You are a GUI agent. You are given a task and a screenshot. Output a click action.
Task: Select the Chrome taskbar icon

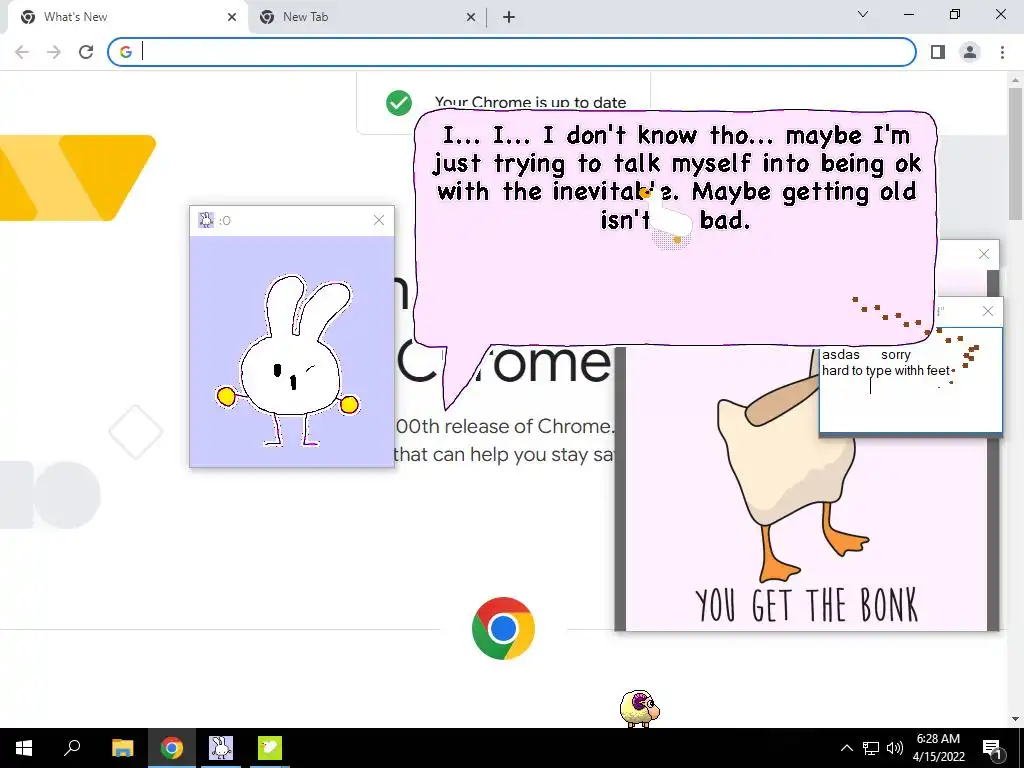pyautogui.click(x=172, y=748)
